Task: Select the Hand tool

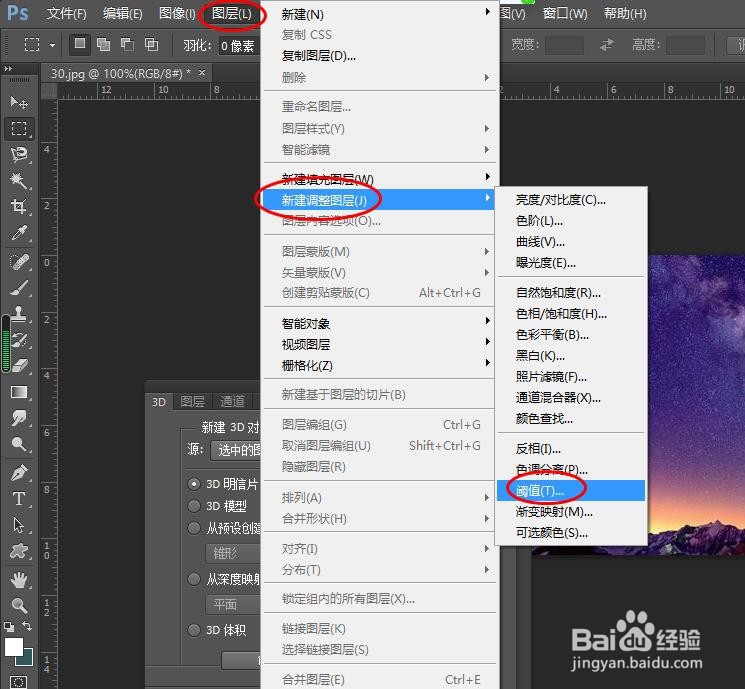Action: 19,580
